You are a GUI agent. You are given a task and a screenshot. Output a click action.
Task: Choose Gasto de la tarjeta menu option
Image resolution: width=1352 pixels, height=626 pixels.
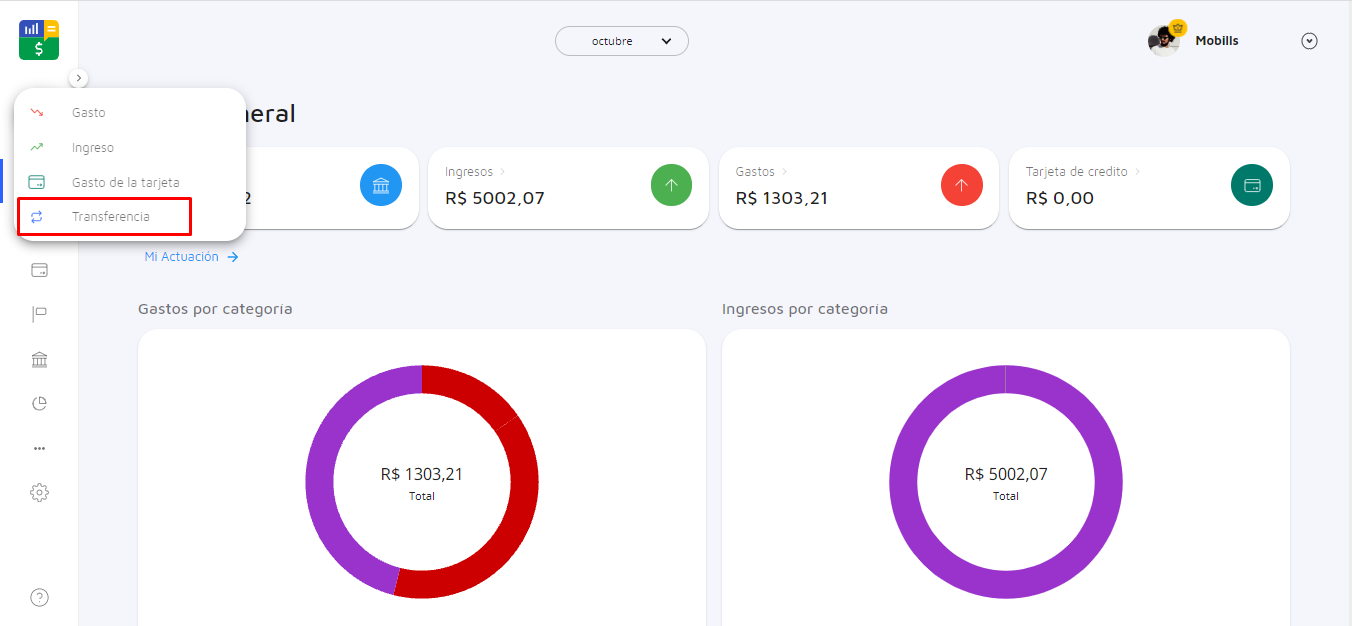coord(125,183)
